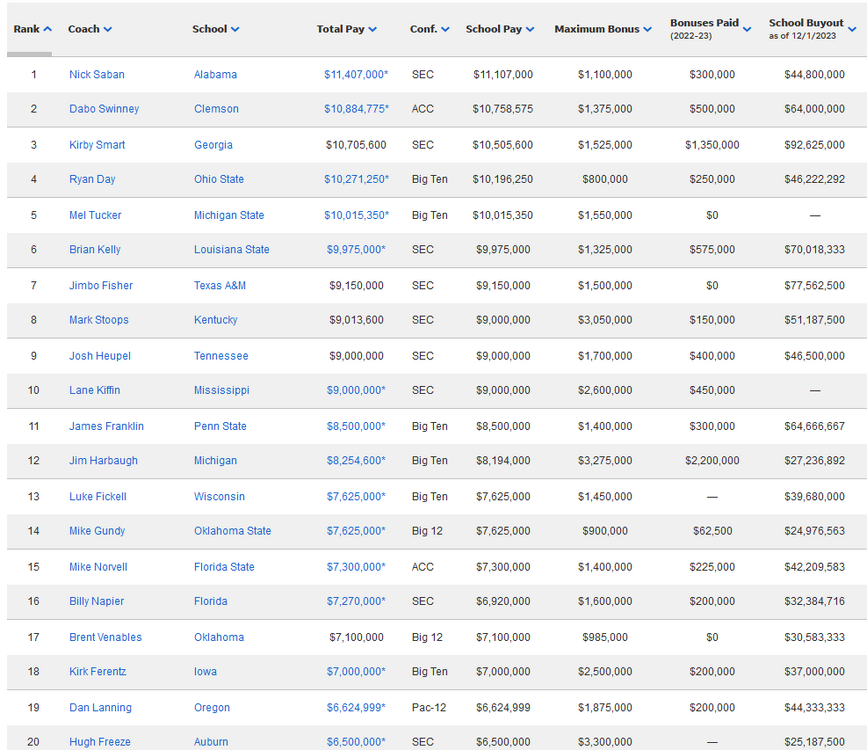Click the School Pay sort chevron
Screen dimensions: 867x750
click(530, 30)
